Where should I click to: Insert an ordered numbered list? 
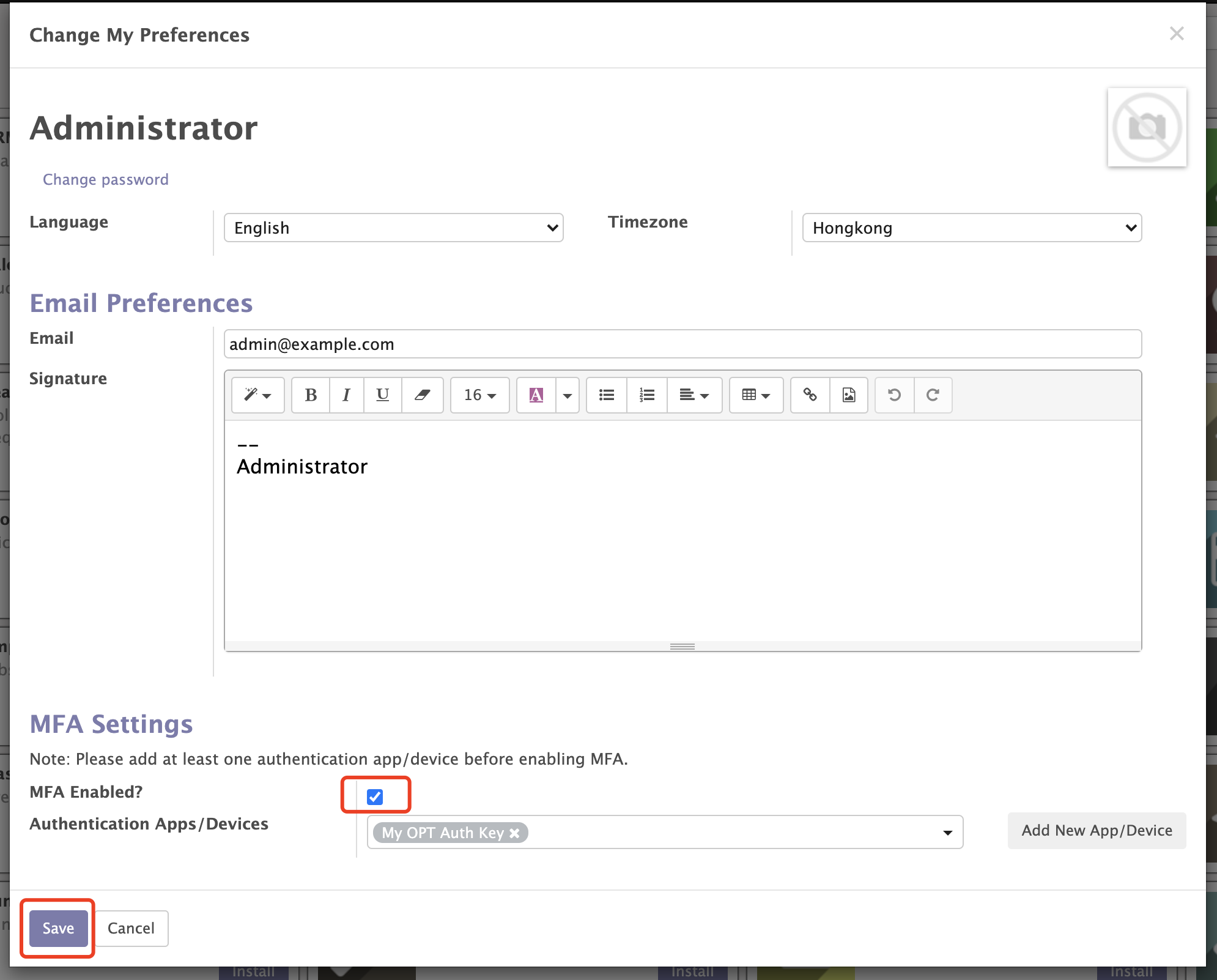[646, 395]
